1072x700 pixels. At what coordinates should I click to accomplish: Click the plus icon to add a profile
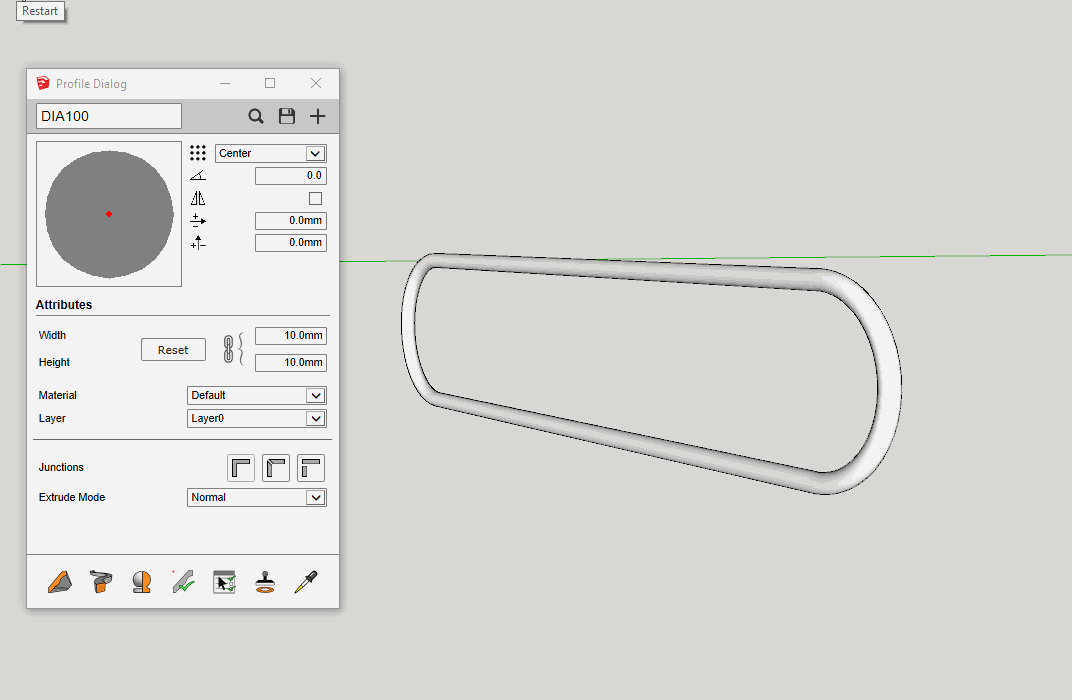pyautogui.click(x=317, y=116)
